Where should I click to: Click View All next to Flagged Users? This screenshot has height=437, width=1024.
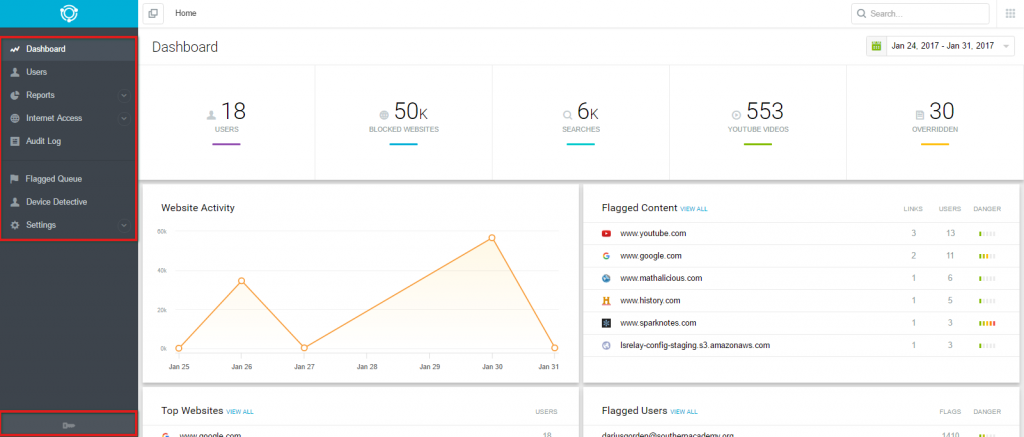(x=684, y=412)
